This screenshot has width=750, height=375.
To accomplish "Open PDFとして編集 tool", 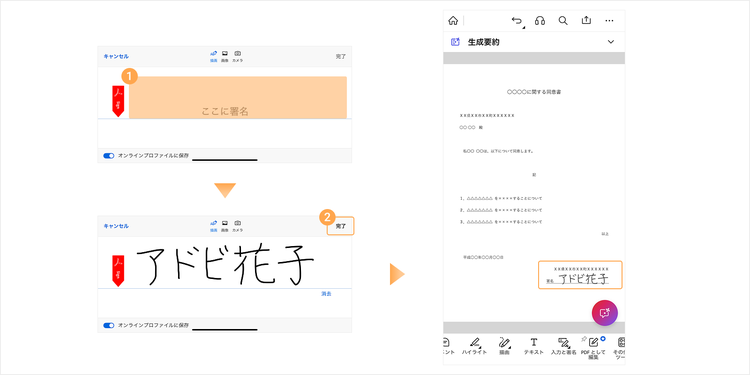I will [593, 348].
